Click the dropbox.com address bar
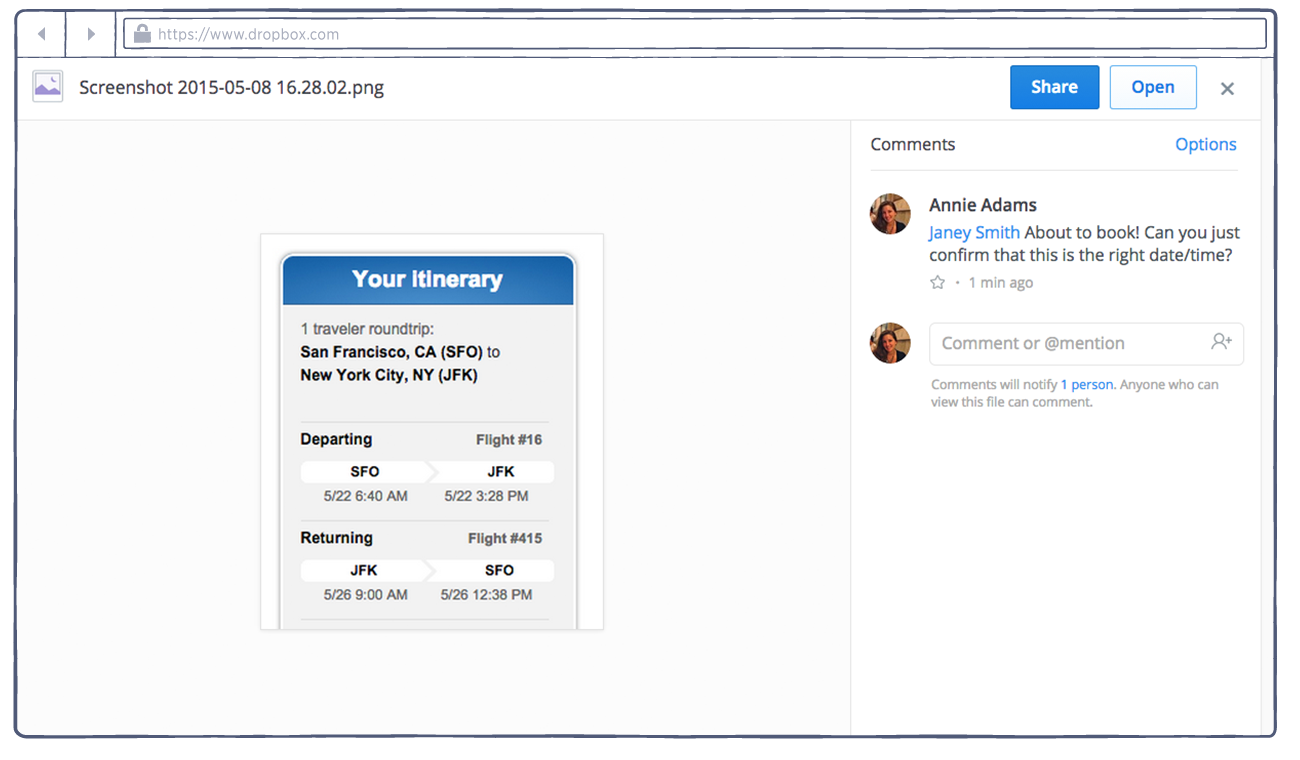Viewport: 1300px width, 760px height. tap(700, 34)
